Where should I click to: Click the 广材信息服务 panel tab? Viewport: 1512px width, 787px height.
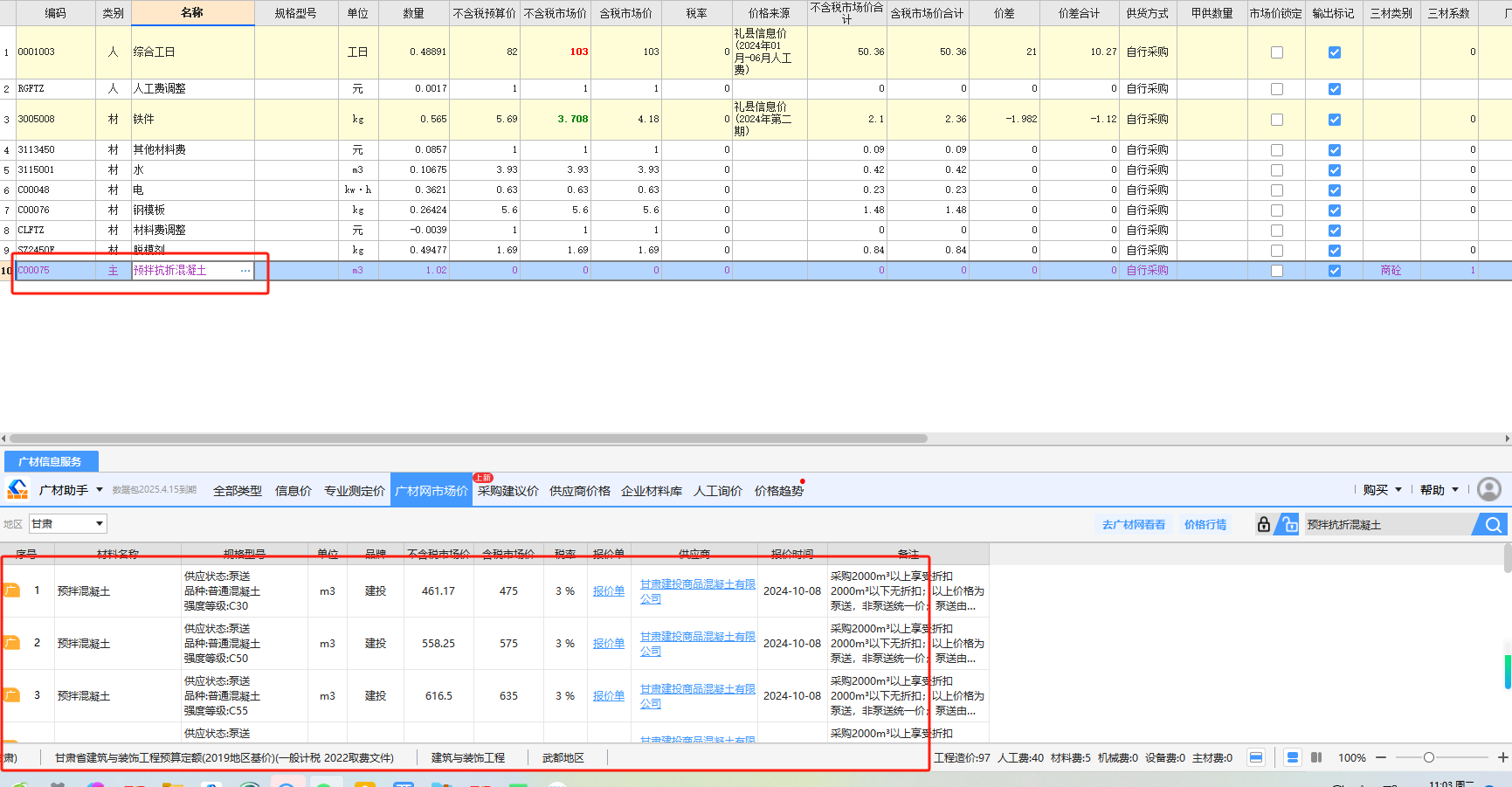point(51,461)
